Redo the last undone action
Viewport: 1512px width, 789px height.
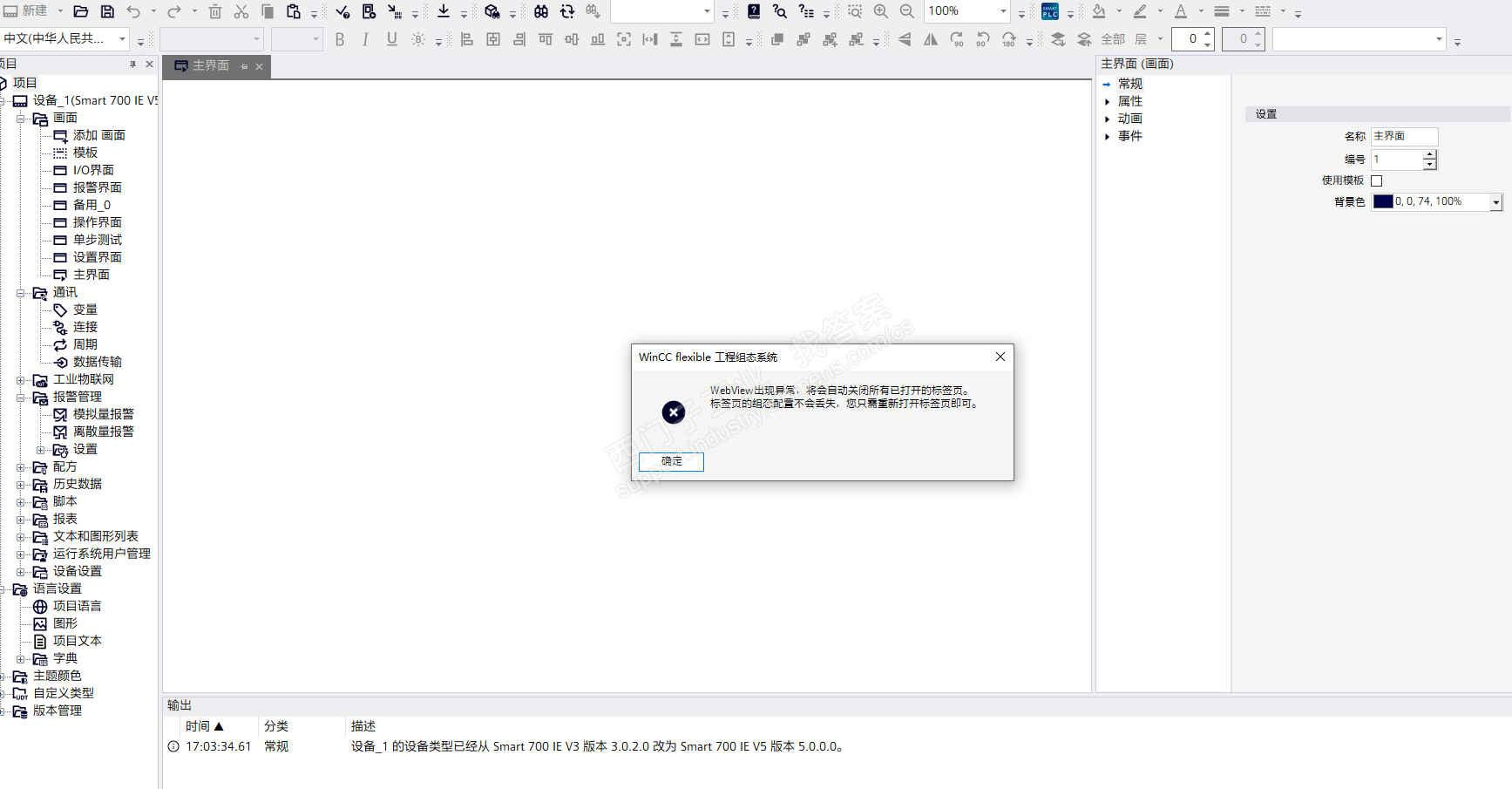pos(174,11)
